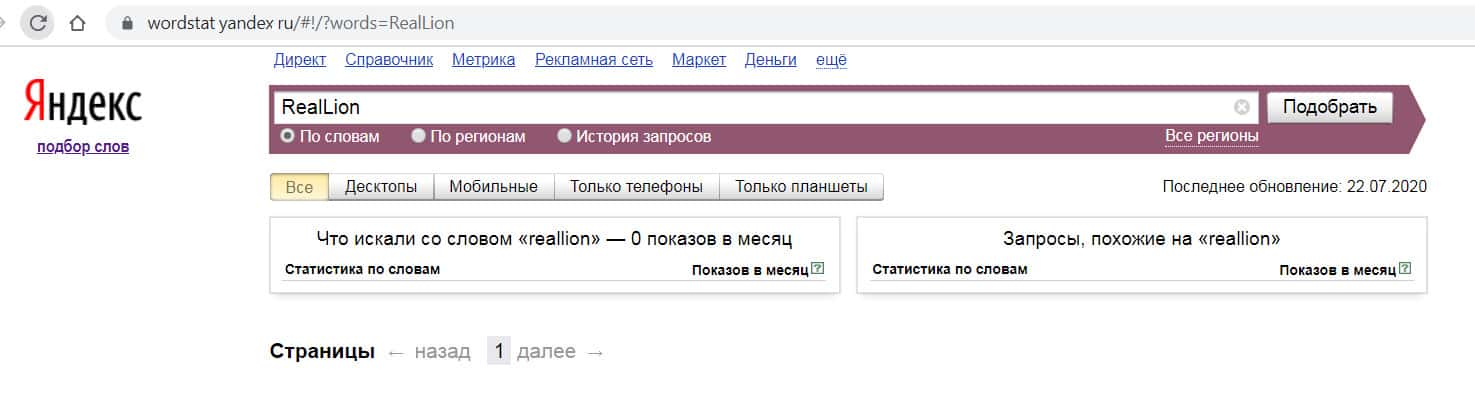Viewport: 1475px width, 402px height.
Task: Clear the search field with X icon
Action: 1242,107
